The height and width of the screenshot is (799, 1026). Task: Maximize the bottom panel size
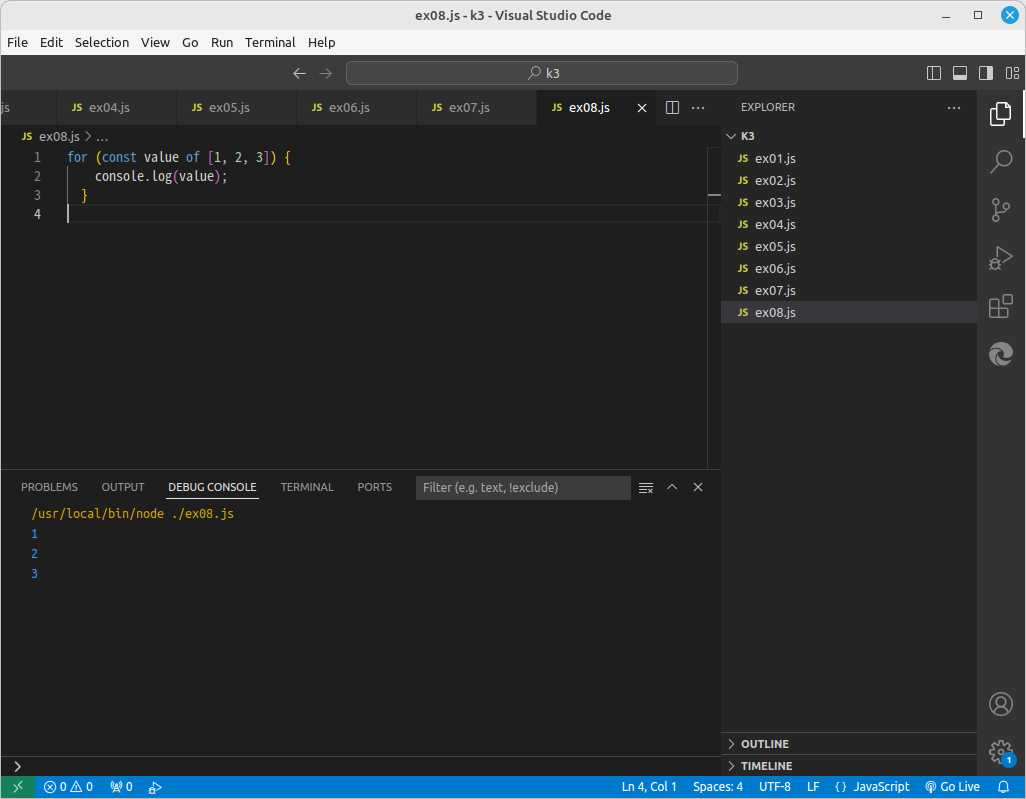[672, 487]
